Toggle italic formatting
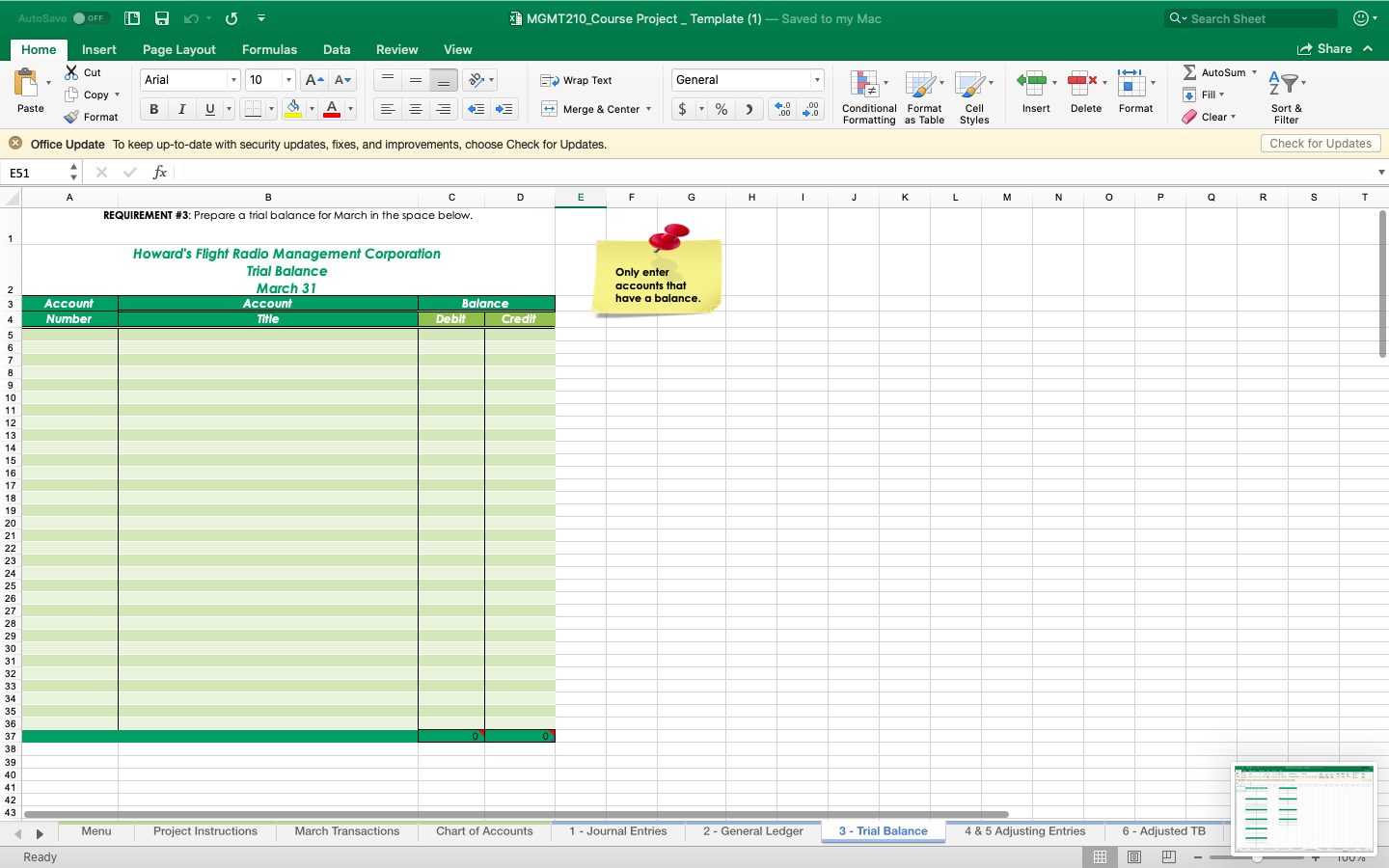Image resolution: width=1389 pixels, height=868 pixels. coord(181,109)
